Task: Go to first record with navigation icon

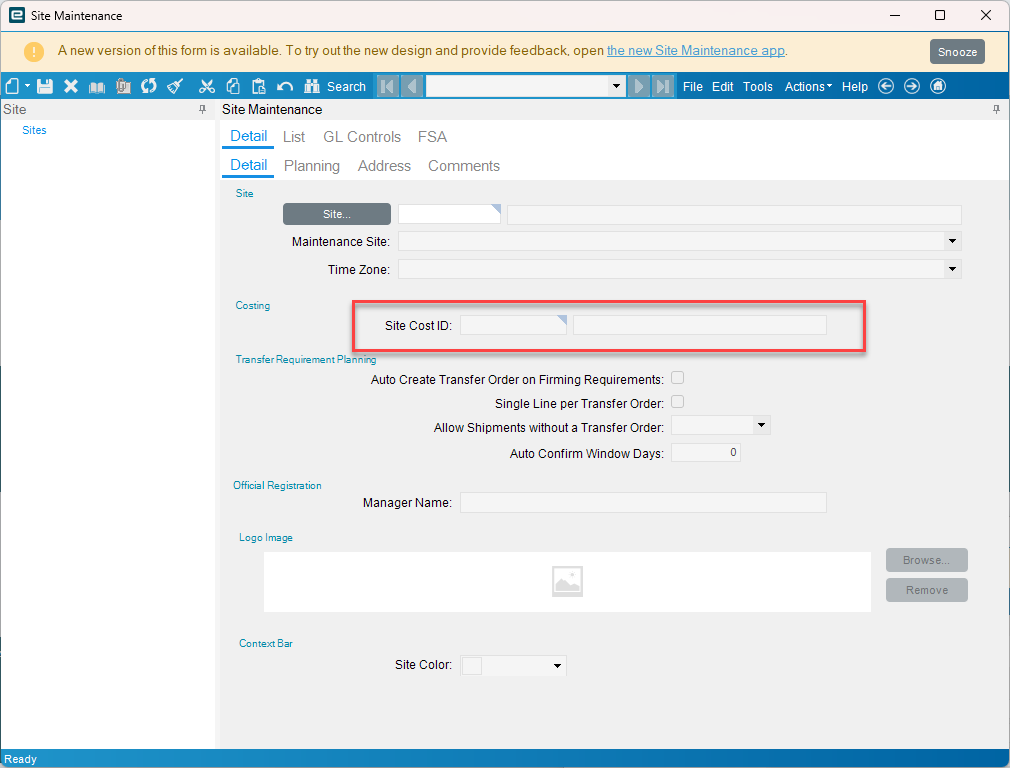Action: (x=388, y=86)
